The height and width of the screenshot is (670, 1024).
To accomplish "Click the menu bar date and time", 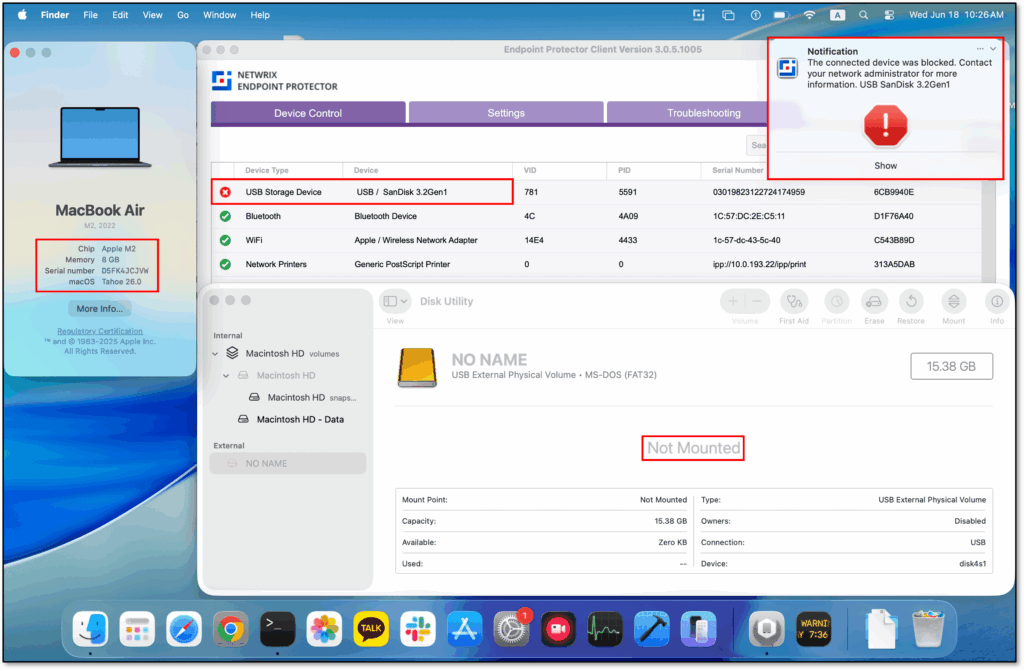I will coord(956,14).
